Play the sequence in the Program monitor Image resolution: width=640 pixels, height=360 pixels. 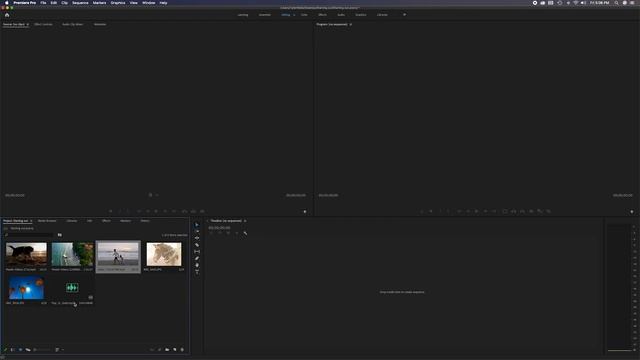coord(476,211)
